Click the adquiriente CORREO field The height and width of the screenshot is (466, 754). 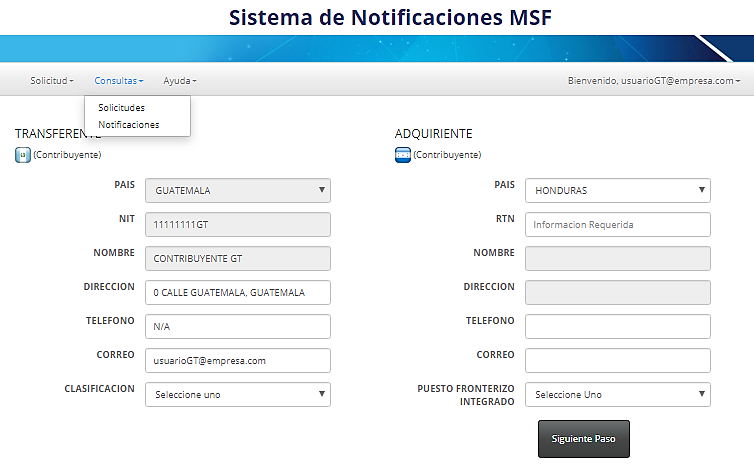coord(618,361)
